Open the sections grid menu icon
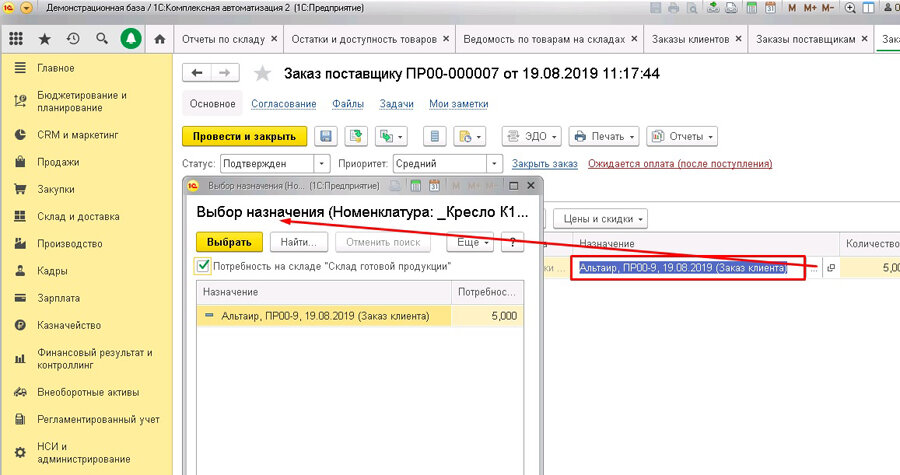This screenshot has height=475, width=900. coord(16,39)
